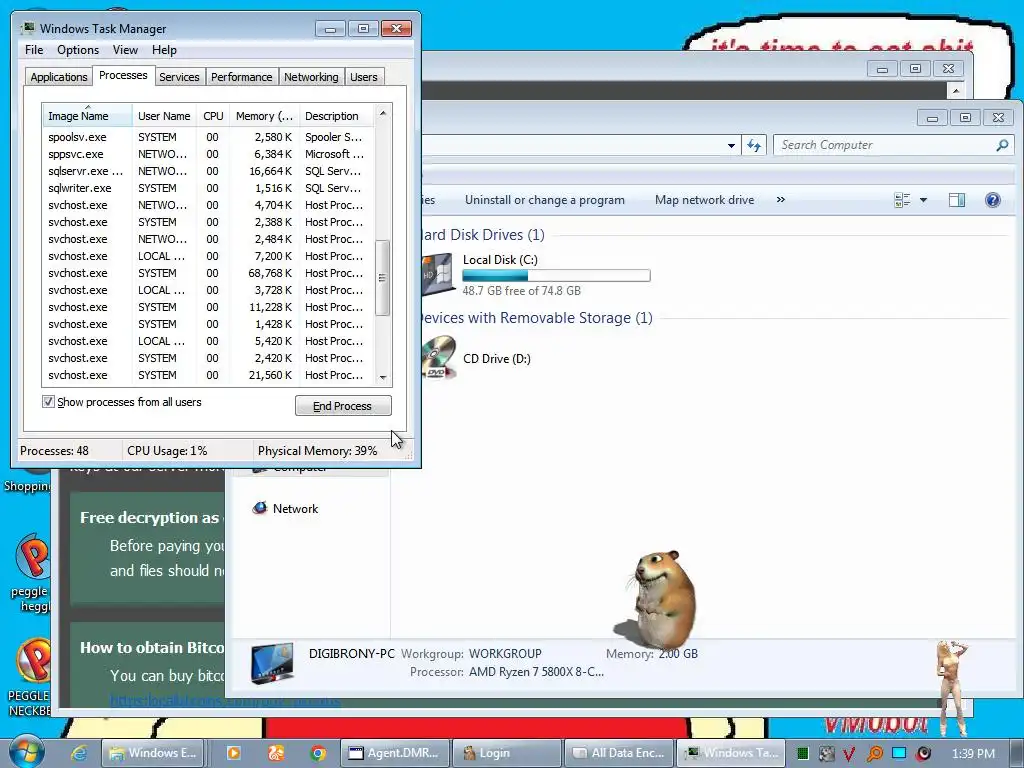
Task: Open Agent.DMR taskbar button
Action: tap(394, 753)
